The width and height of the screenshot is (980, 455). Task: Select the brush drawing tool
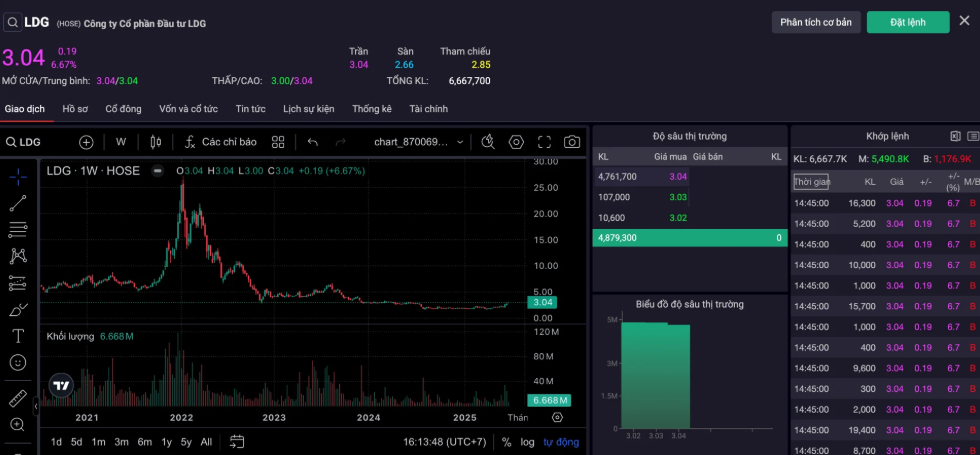click(18, 309)
